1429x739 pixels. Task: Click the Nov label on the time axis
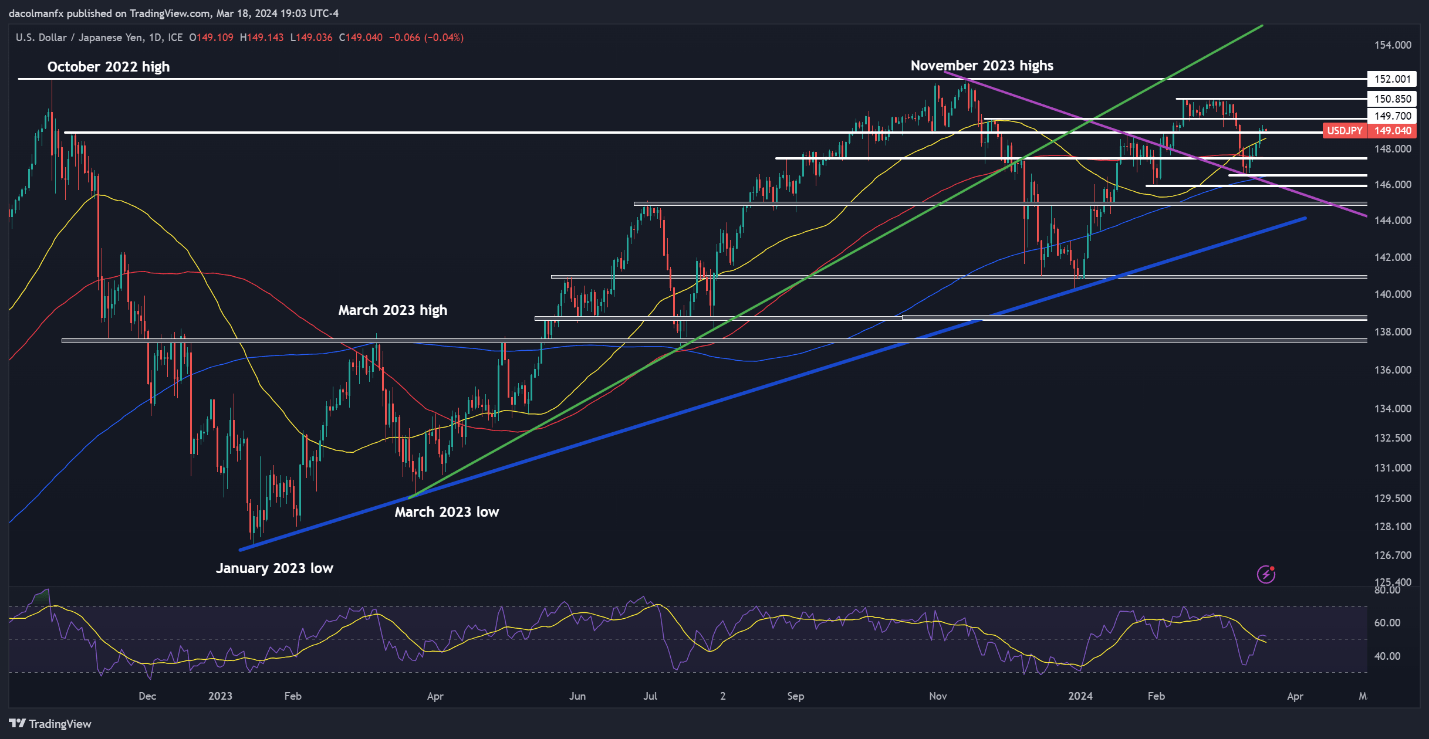pyautogui.click(x=937, y=695)
